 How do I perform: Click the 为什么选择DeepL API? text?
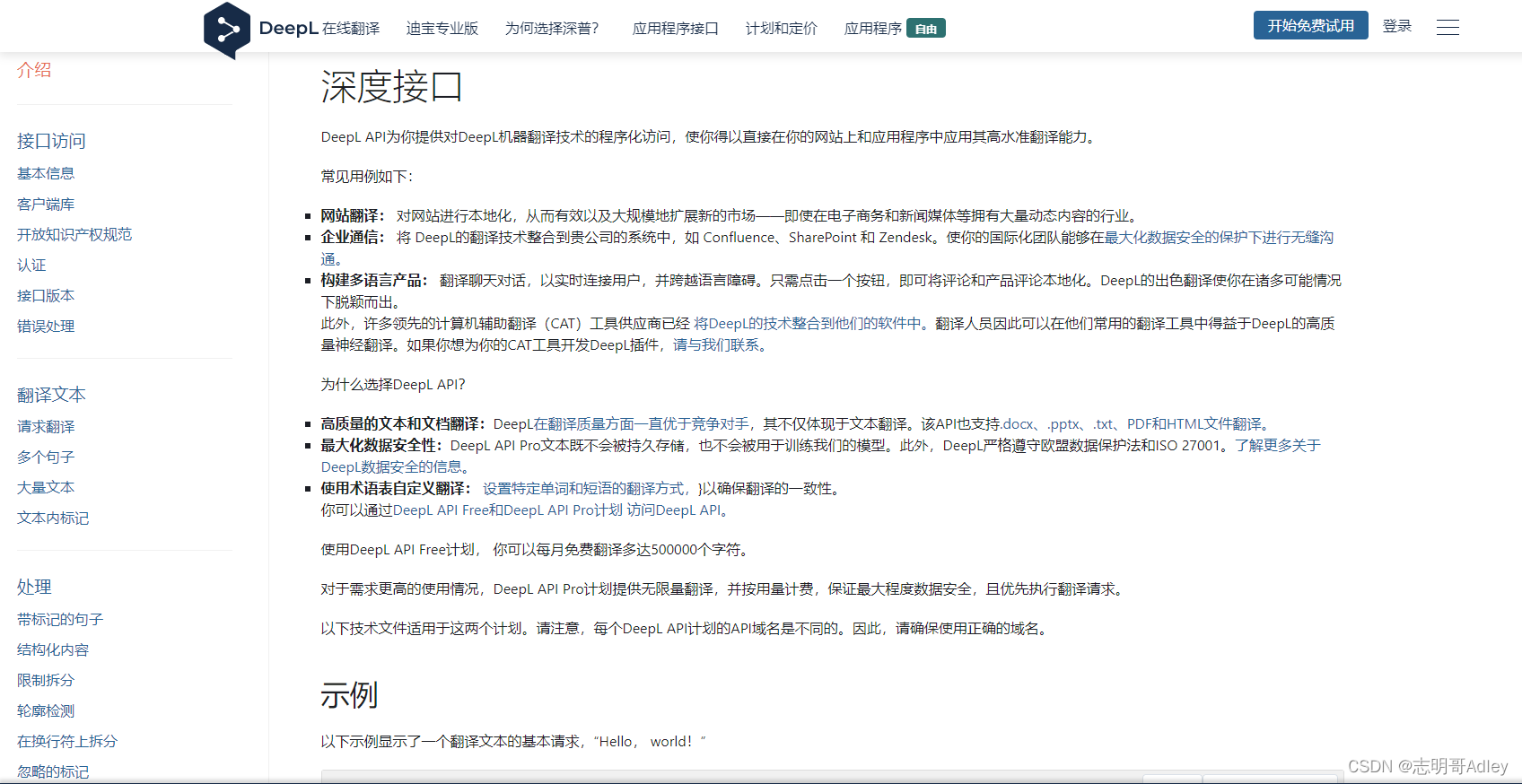coord(393,385)
